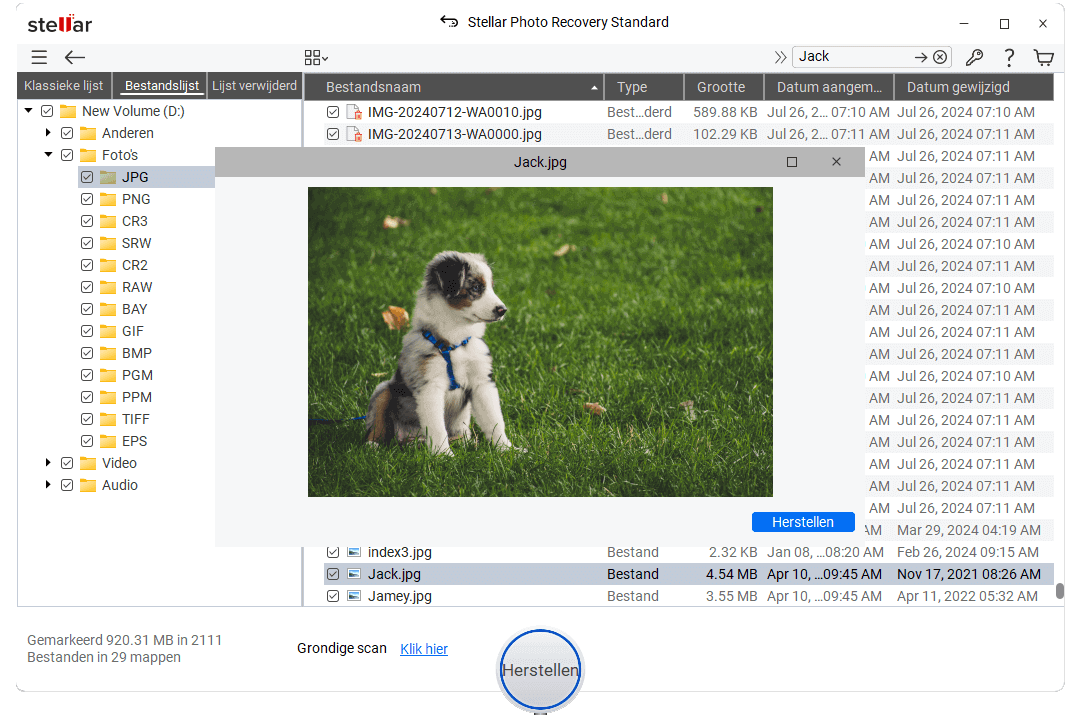This screenshot has height=717, width=1082.
Task: Clear the search with the X icon
Action: coord(940,57)
